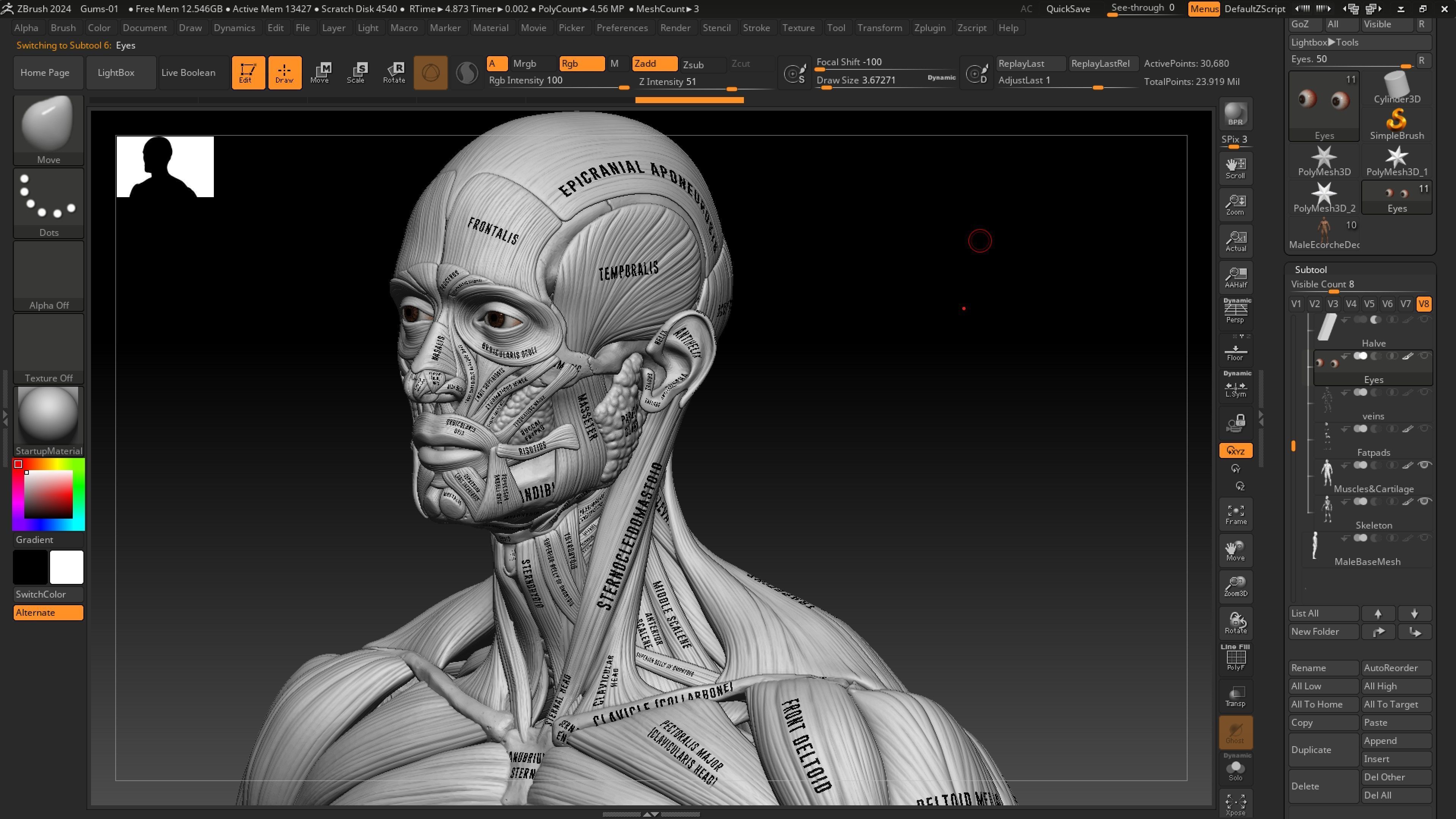Click the Append button
The height and width of the screenshot is (819, 1456).
coord(1396,741)
